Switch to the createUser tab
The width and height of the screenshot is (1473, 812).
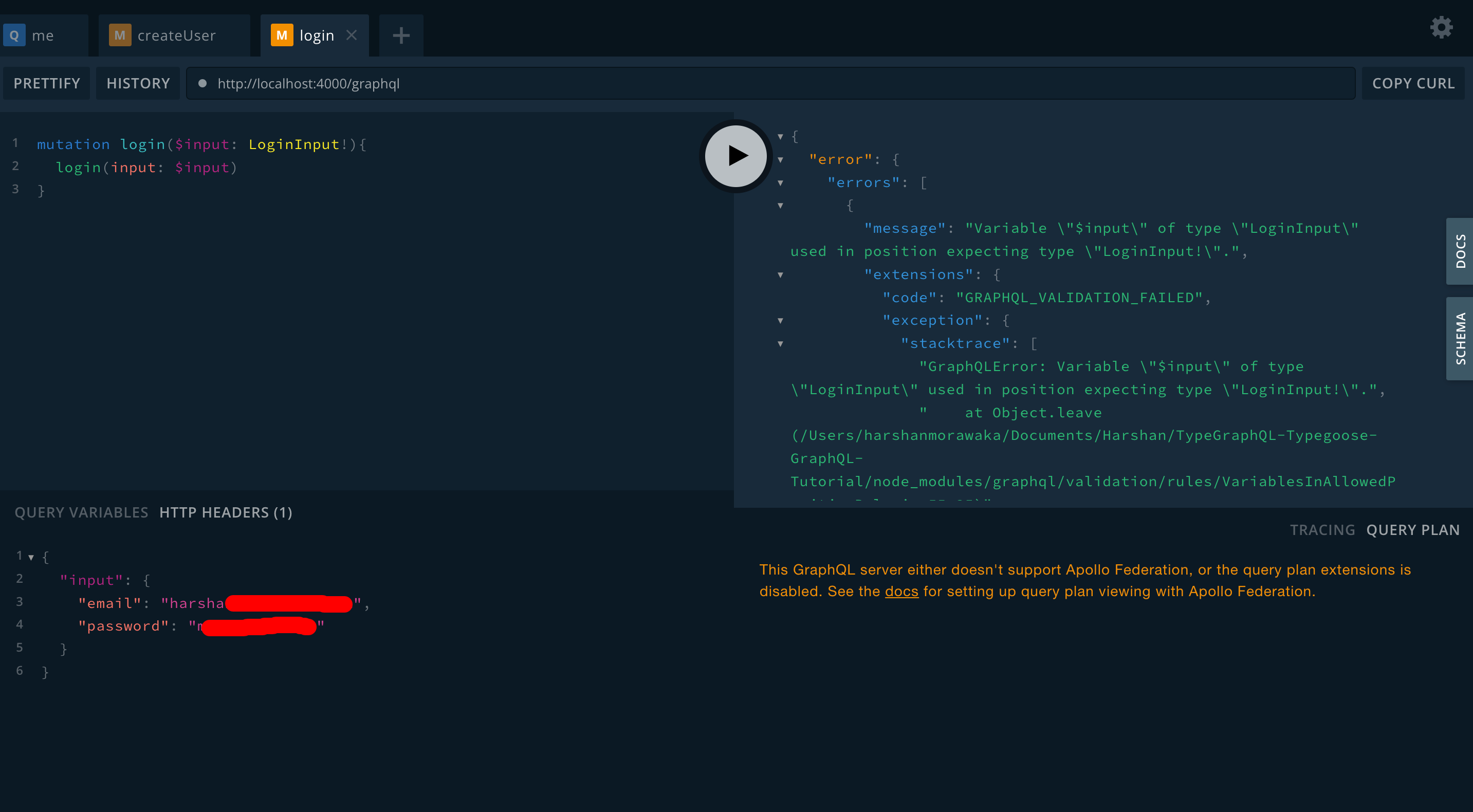point(176,35)
